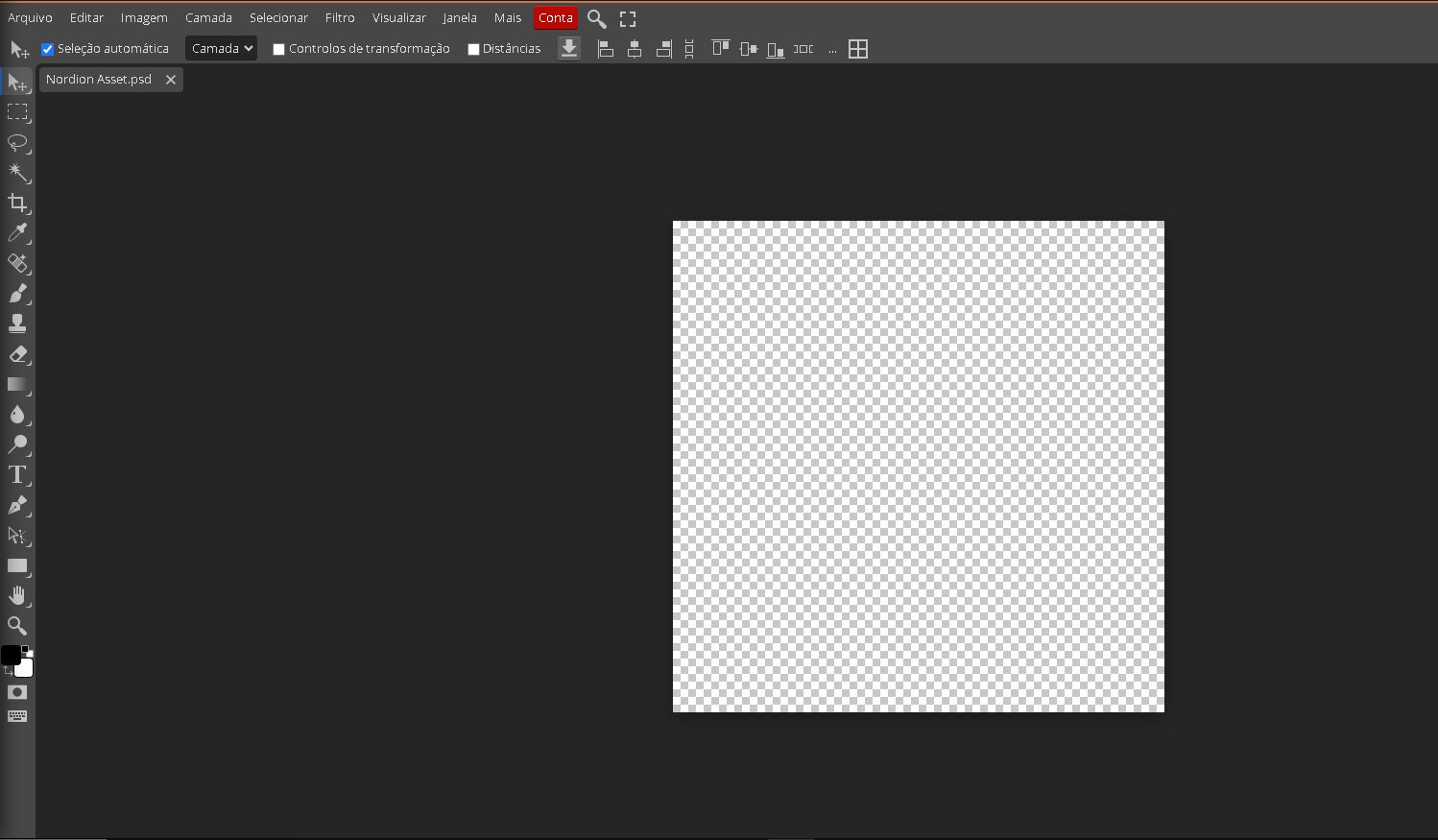
Task: Select the Eyedropper tool
Action: [x=17, y=233]
